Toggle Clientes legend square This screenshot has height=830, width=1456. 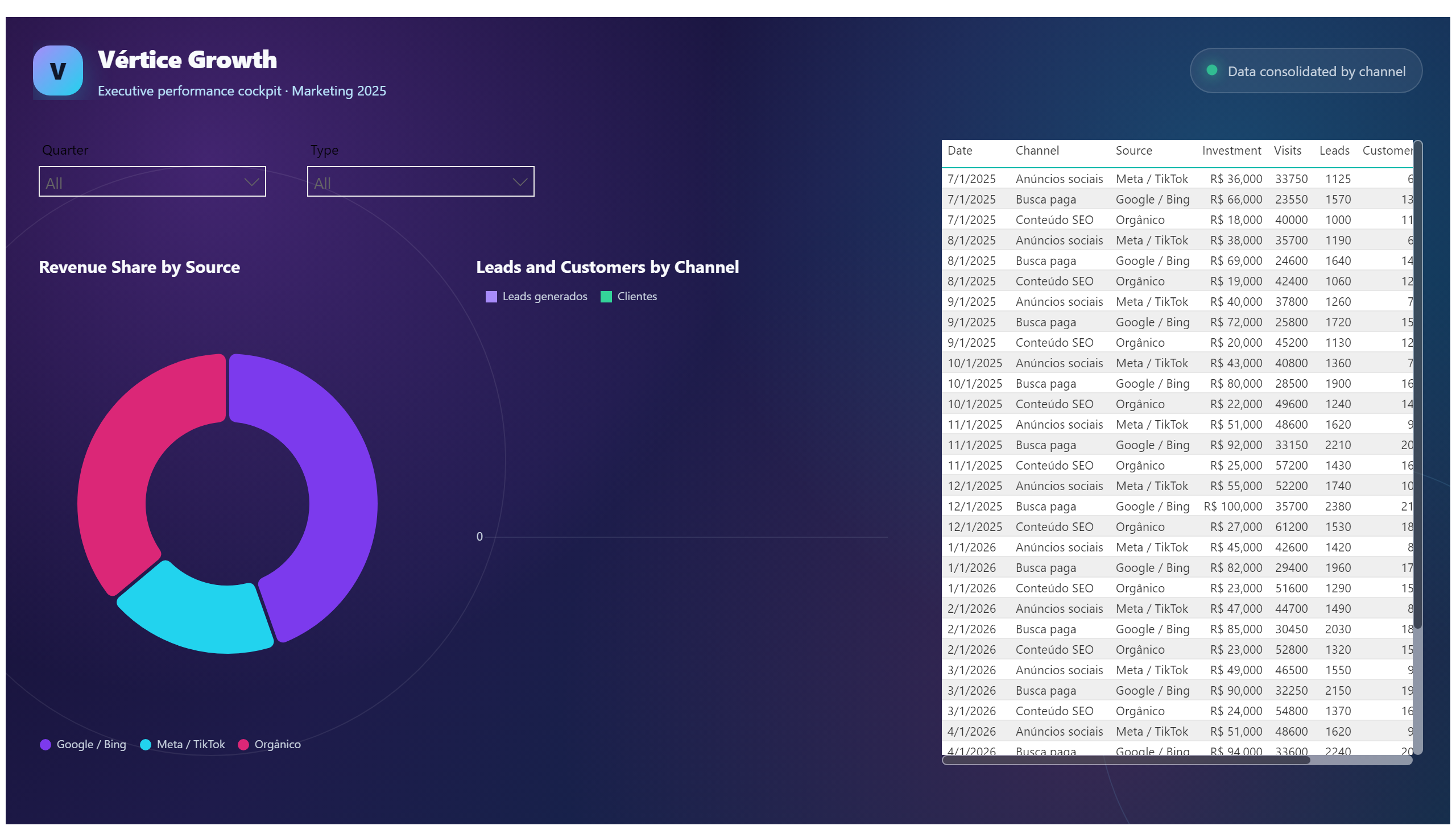tap(606, 297)
